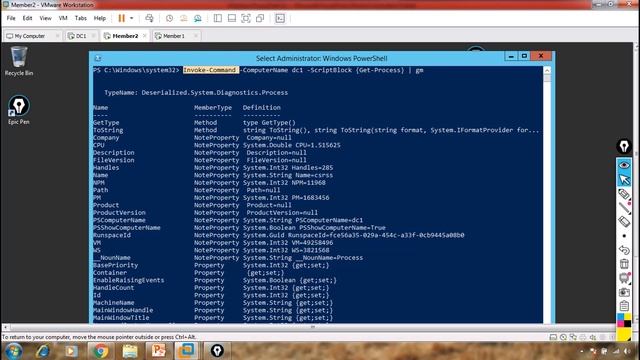Viewport: 640px width, 360px height.
Task: Toggle the thumbnail bar view icon
Action: click(x=232, y=18)
